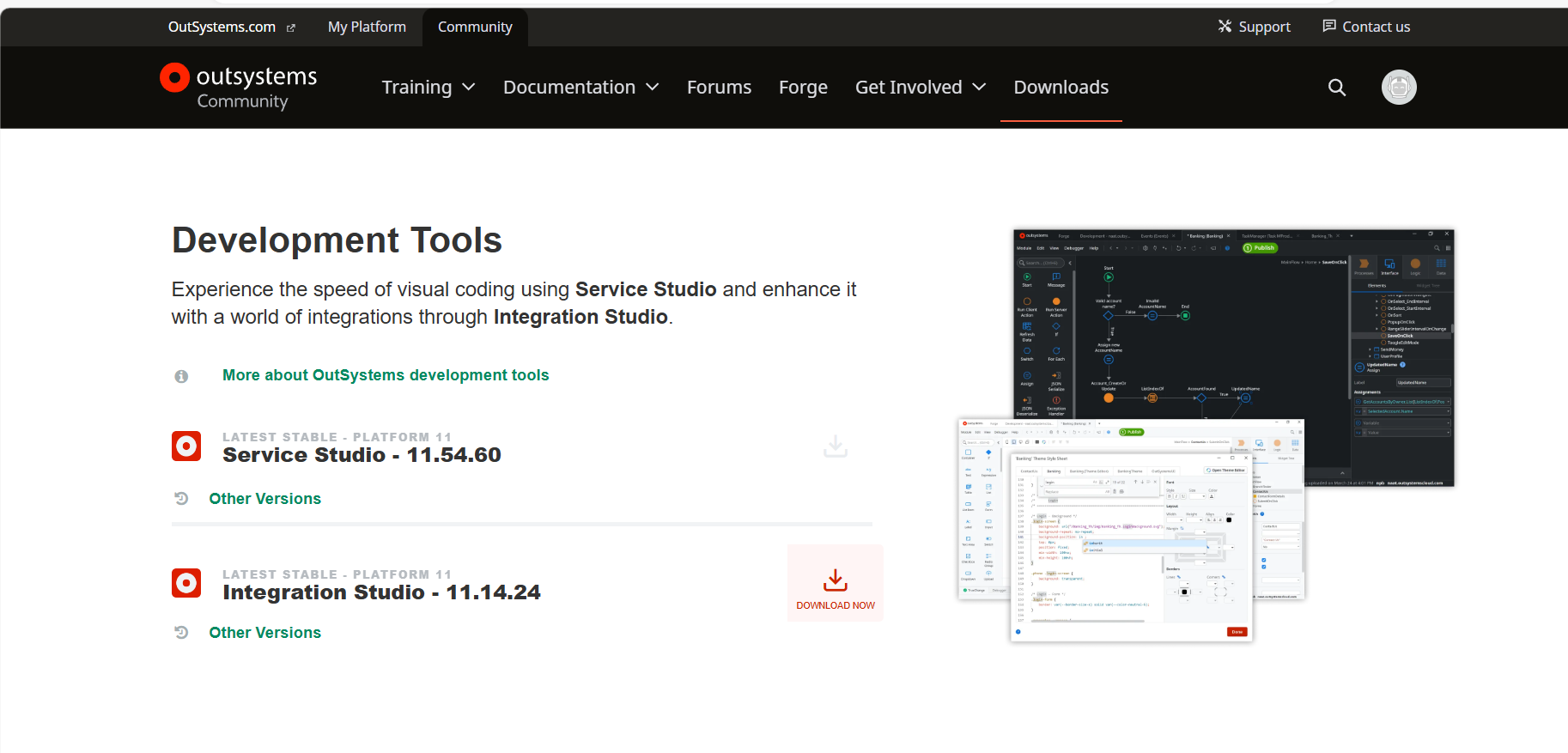
Task: Open Other Versions under Integration Studio
Action: click(x=265, y=633)
